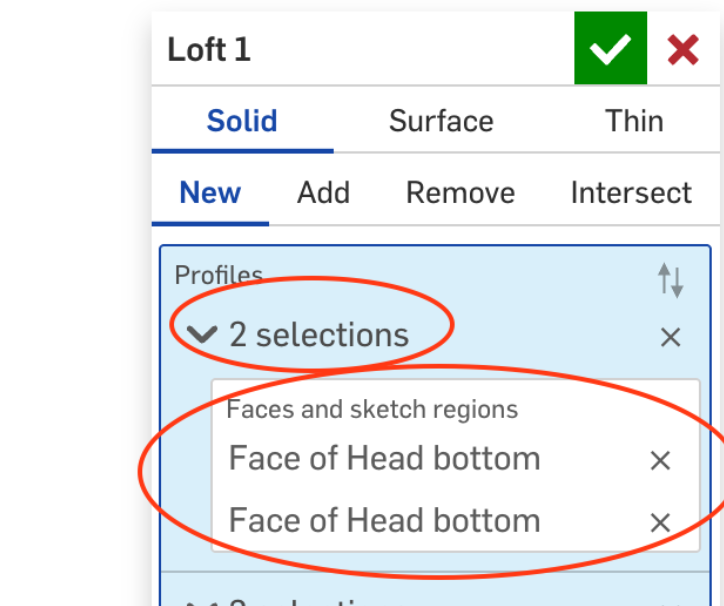Viewport: 724px width, 606px height.
Task: Click the 2 selections label
Action: 319,335
